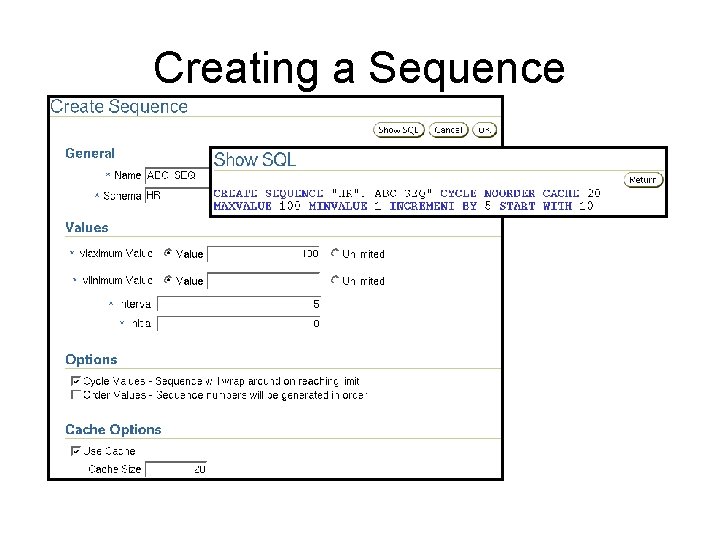720x540 pixels.
Task: Select Value radio for Maximum Value
Action: (168, 253)
